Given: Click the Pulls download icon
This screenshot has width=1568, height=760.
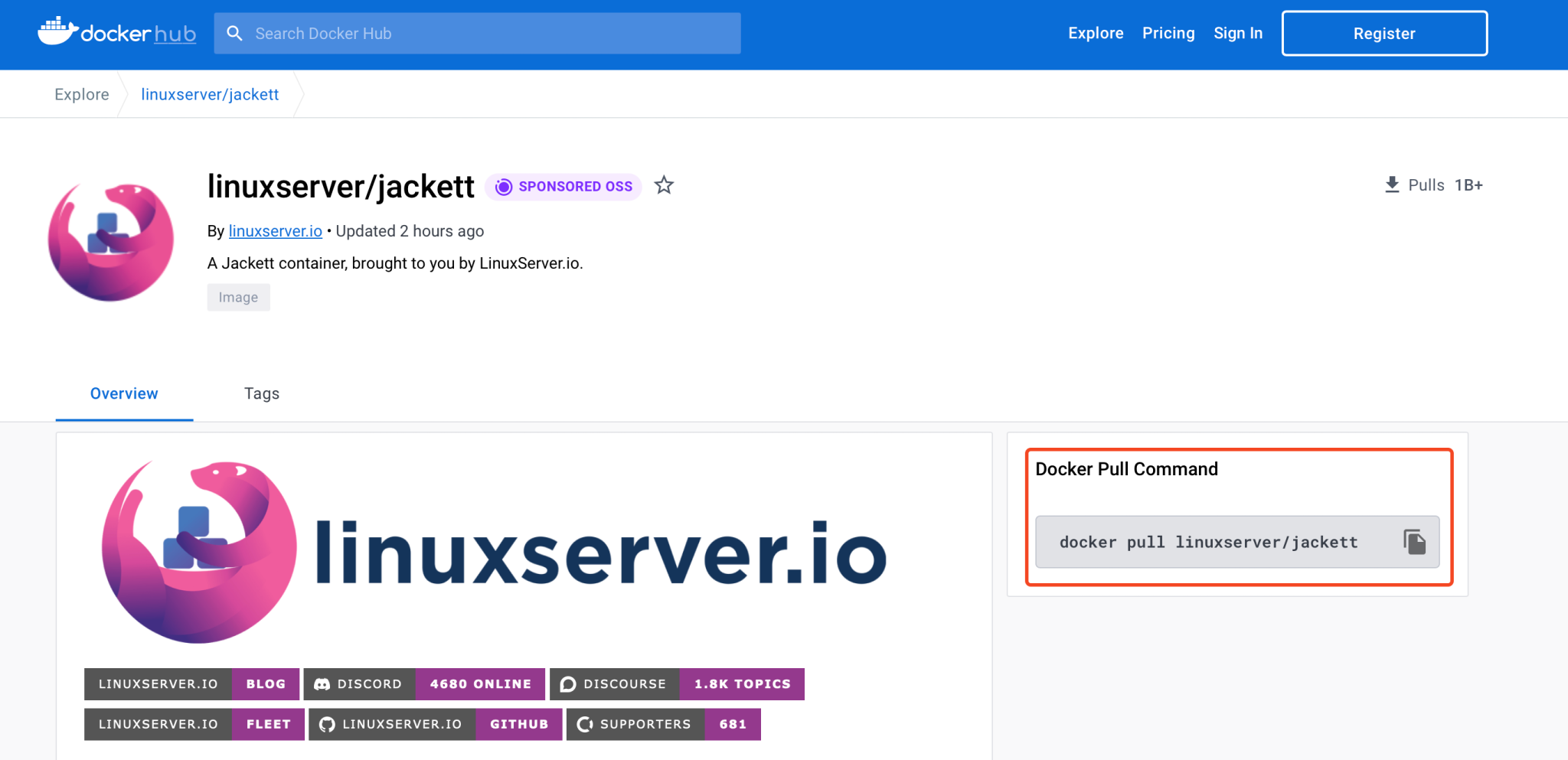Looking at the screenshot, I should [1392, 185].
